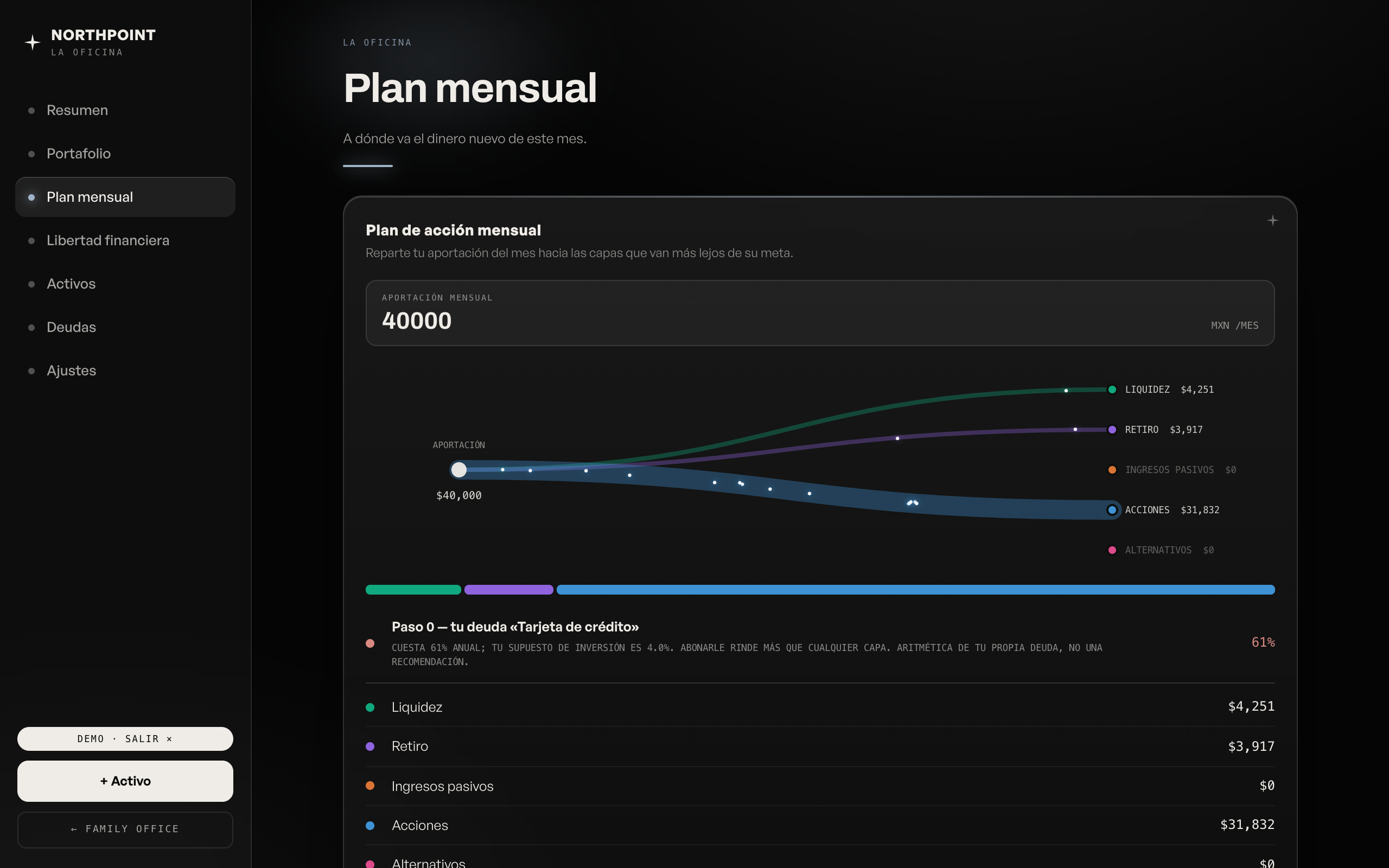Image resolution: width=1389 pixels, height=868 pixels.
Task: Click the $4,251 amount in the Liquidez list row
Action: (x=1251, y=707)
